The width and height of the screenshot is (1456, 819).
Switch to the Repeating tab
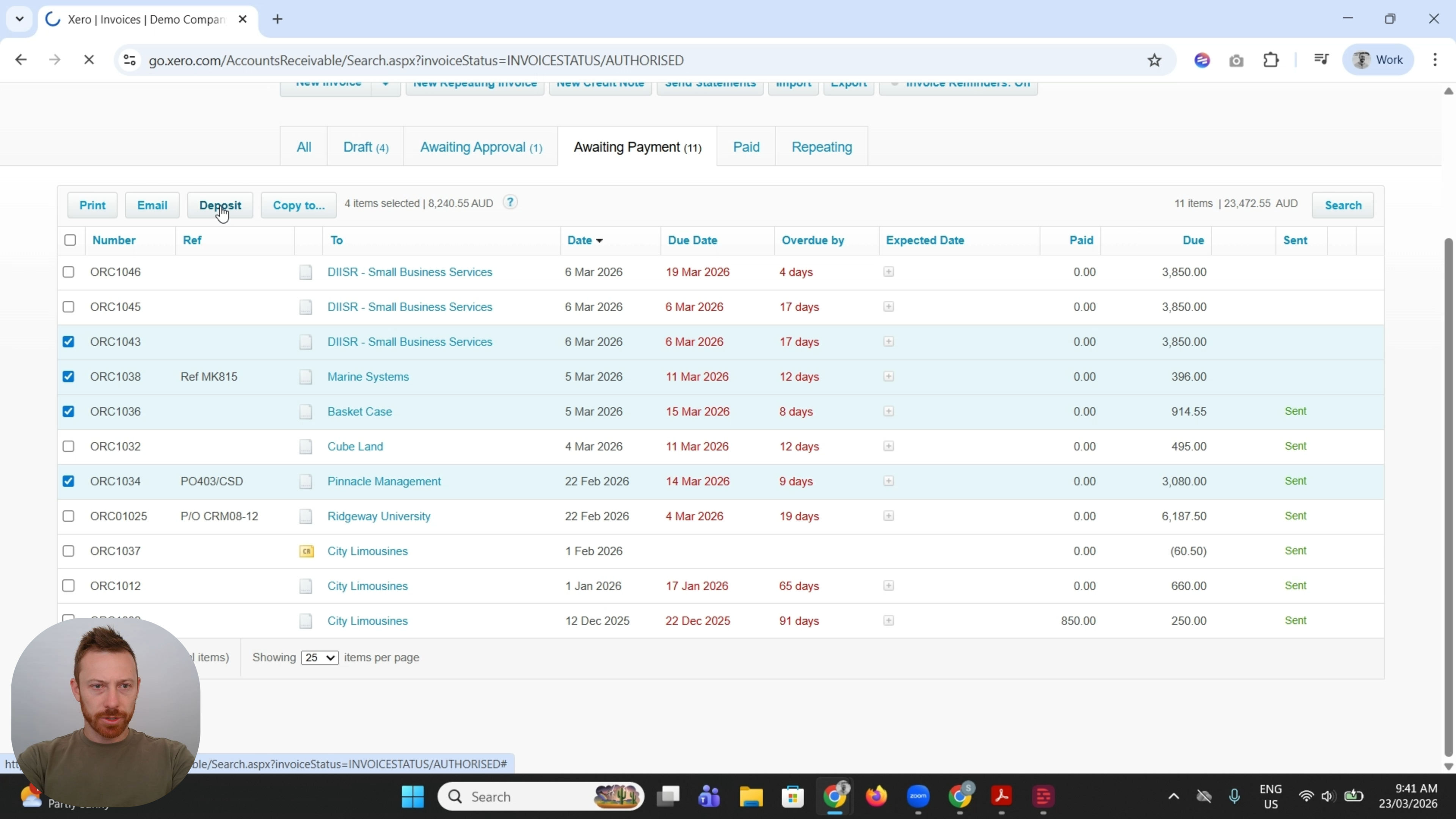point(821,147)
